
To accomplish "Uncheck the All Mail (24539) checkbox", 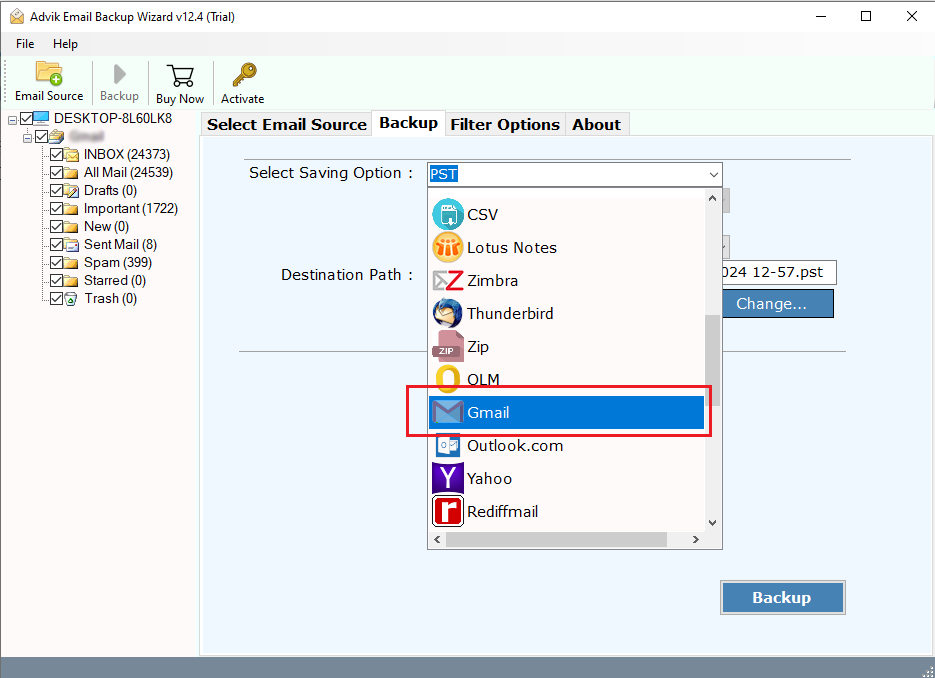I will (57, 173).
